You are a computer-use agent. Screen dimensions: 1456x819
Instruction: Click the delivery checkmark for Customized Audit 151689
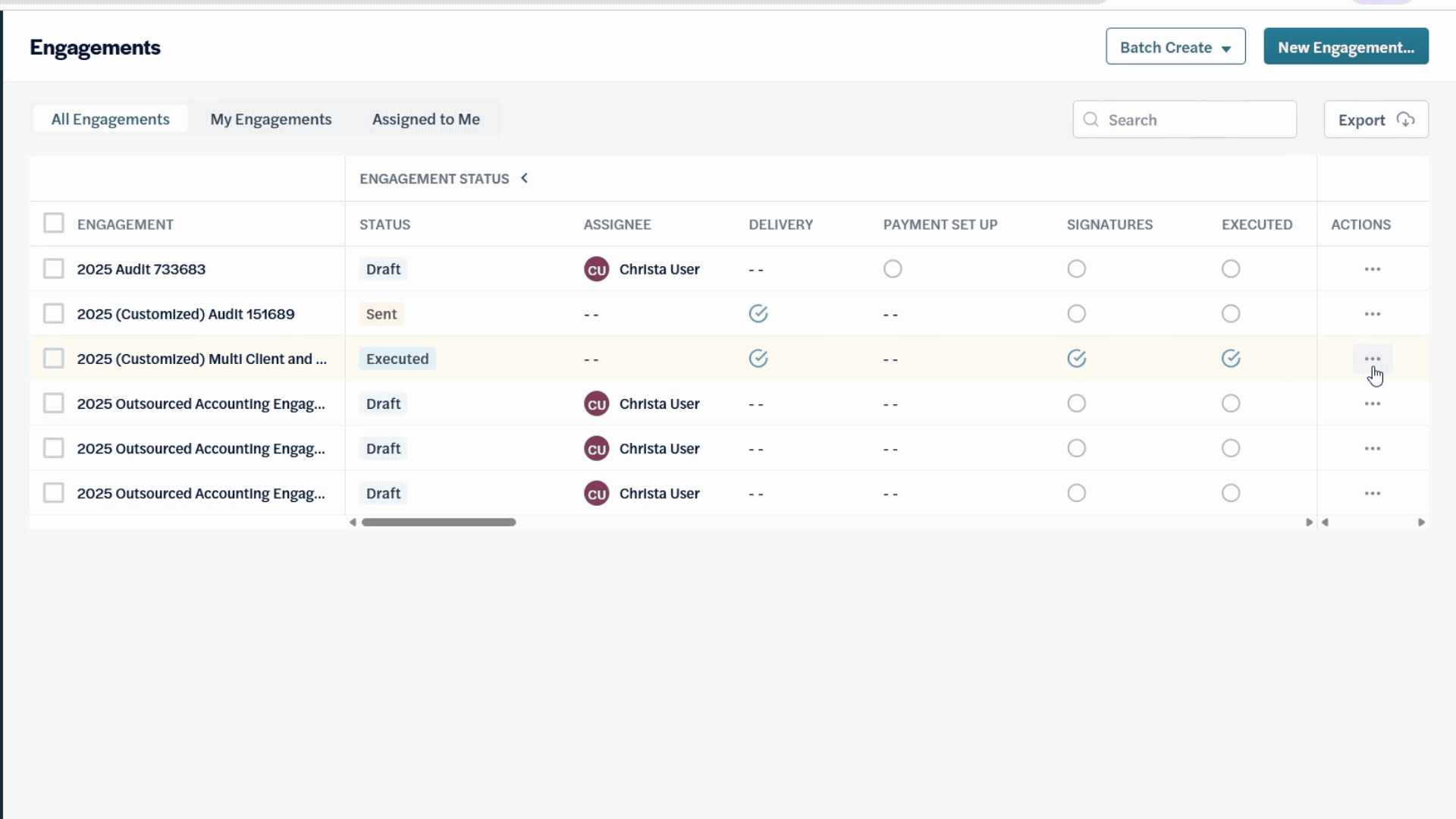(758, 314)
